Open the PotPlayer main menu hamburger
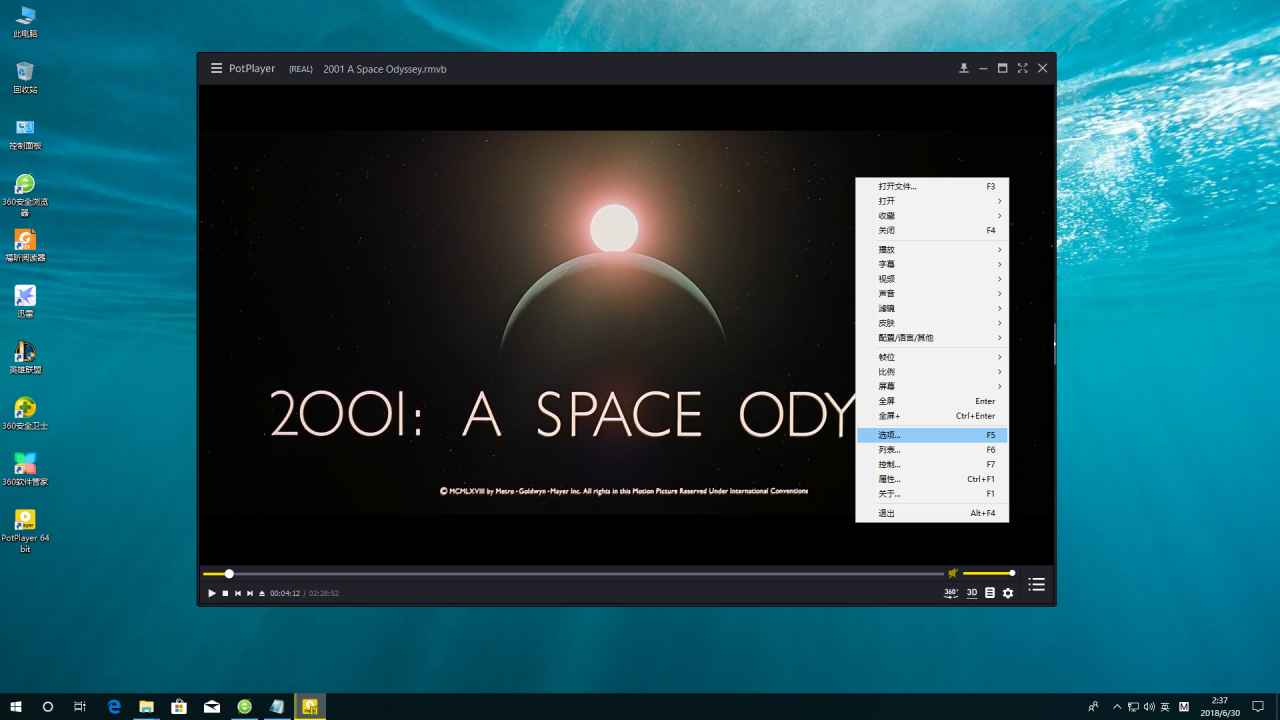The height and width of the screenshot is (720, 1280). tap(216, 69)
